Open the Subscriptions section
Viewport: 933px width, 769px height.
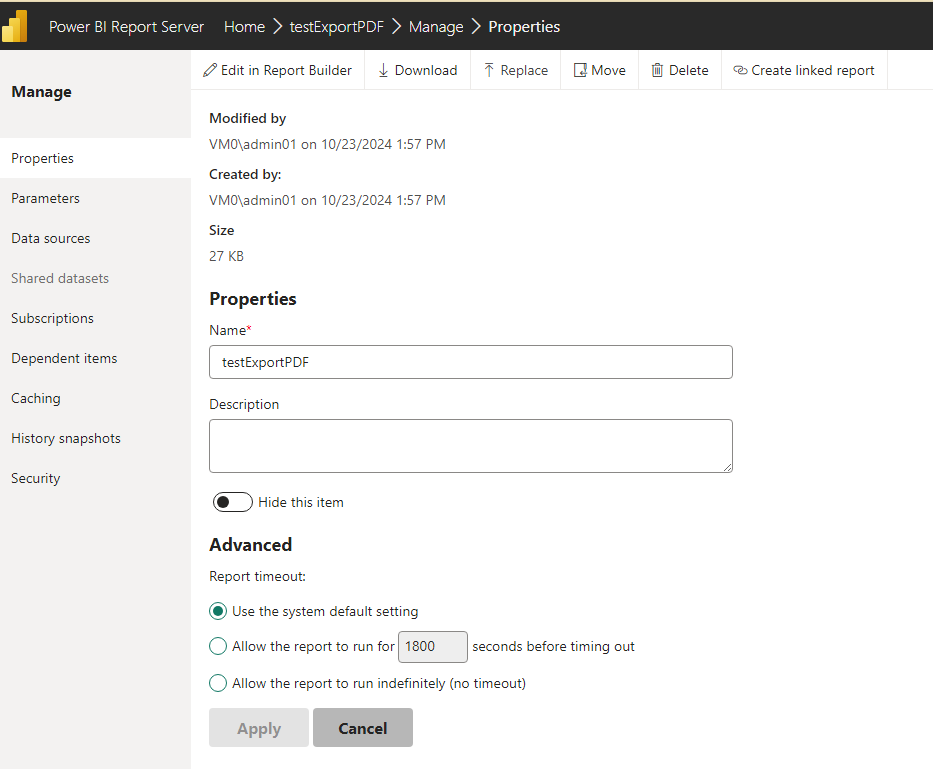95,318
